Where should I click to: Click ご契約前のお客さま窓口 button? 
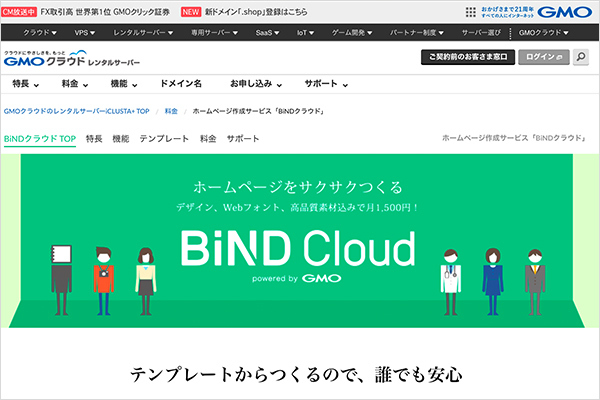[x=468, y=57]
